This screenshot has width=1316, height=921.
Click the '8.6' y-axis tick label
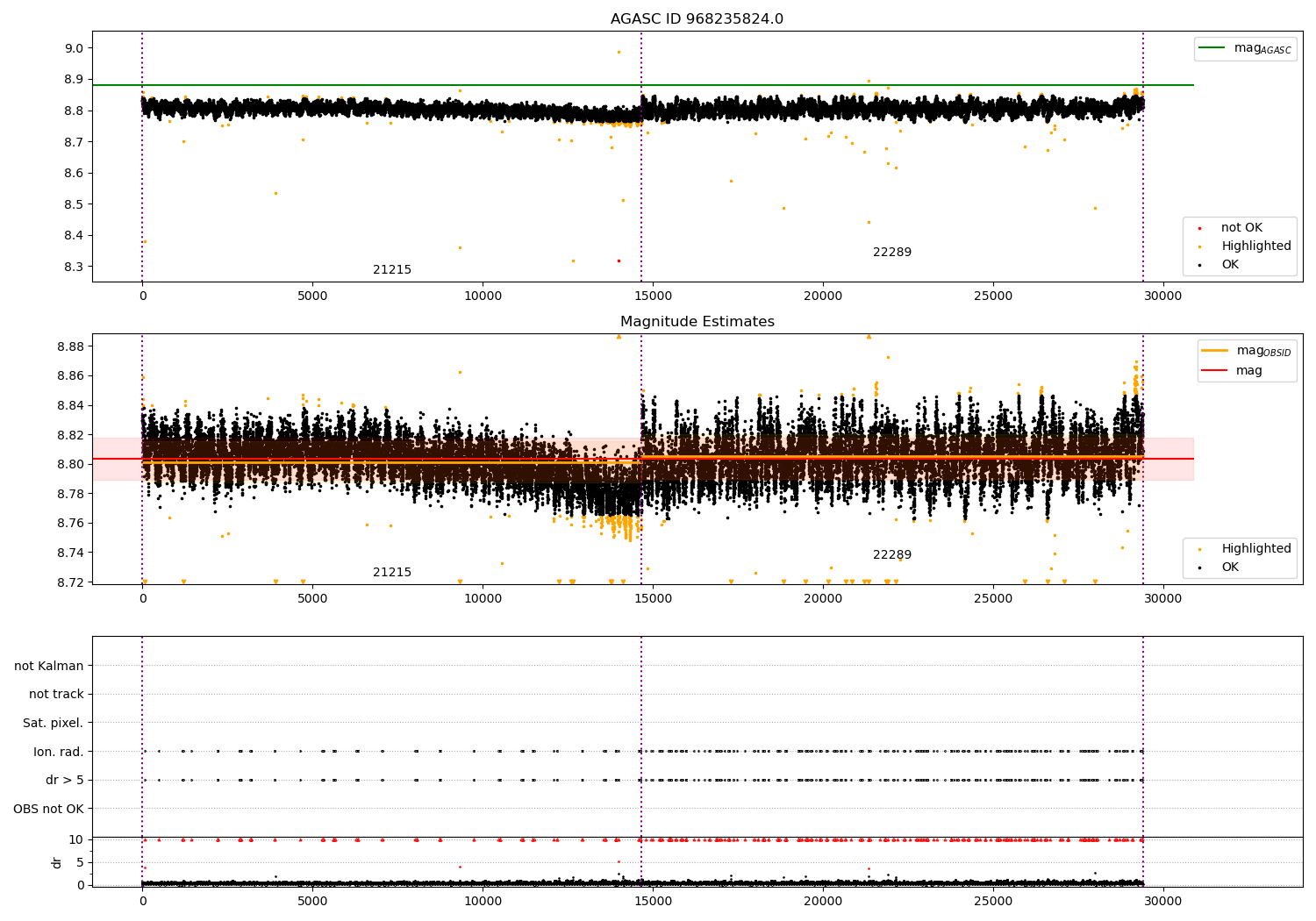pos(73,174)
